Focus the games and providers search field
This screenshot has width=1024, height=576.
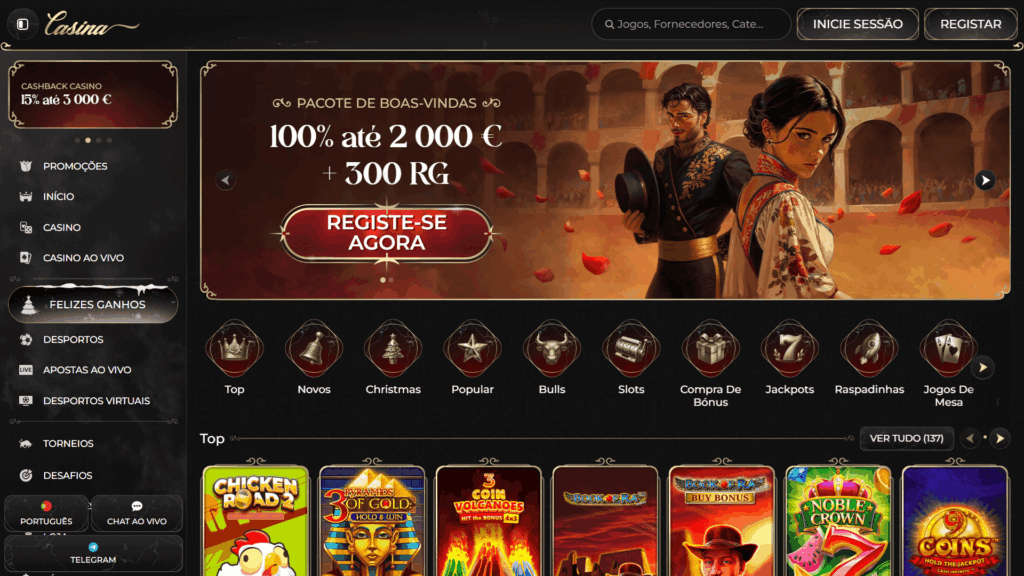click(x=691, y=24)
